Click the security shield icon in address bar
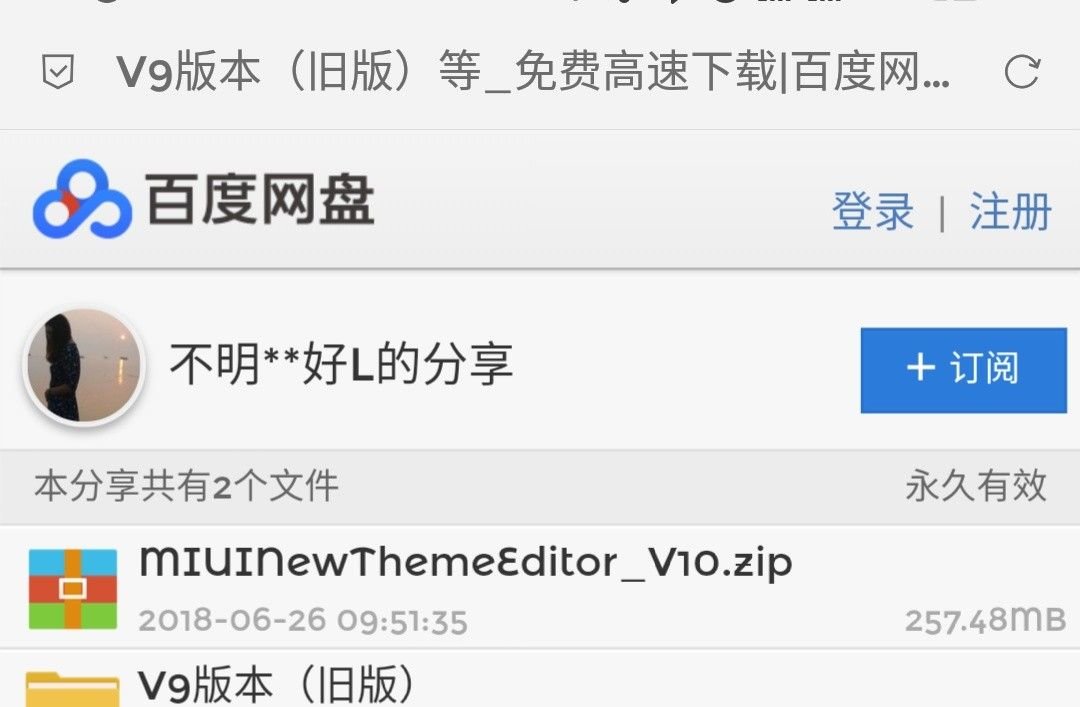Viewport: 1080px width, 707px height. pyautogui.click(x=58, y=72)
